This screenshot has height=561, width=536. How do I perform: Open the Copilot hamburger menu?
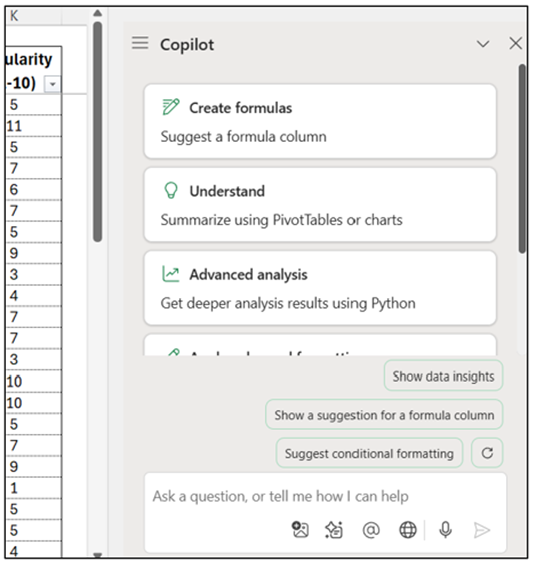(140, 43)
